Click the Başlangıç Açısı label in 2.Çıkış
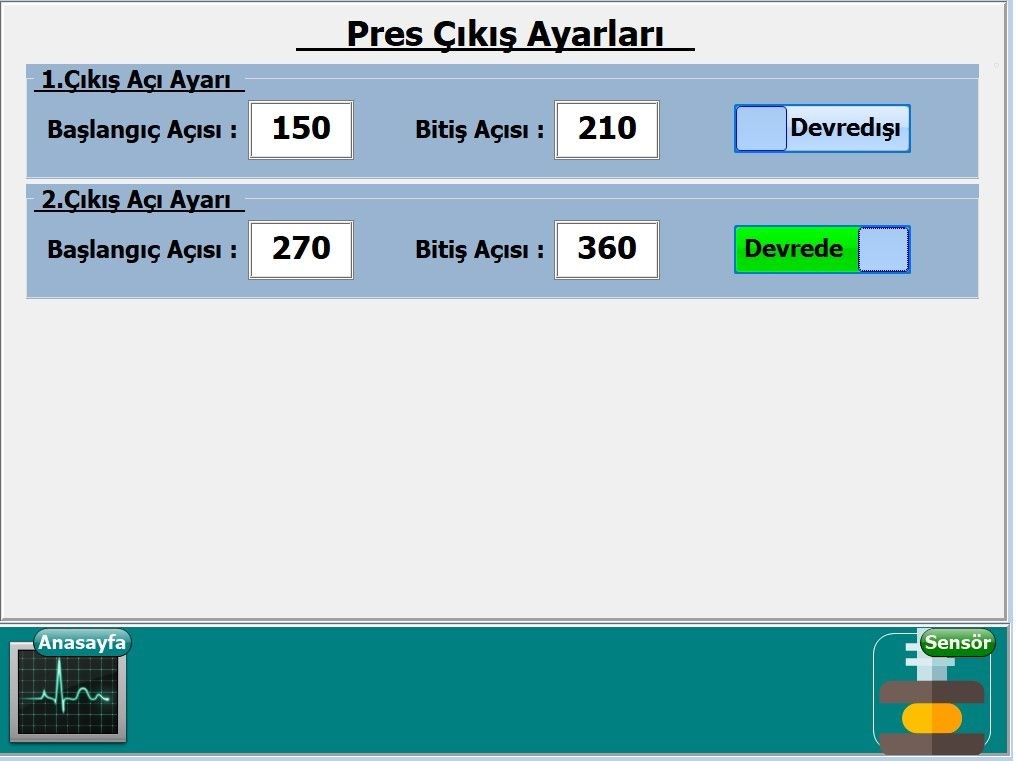 [142, 250]
